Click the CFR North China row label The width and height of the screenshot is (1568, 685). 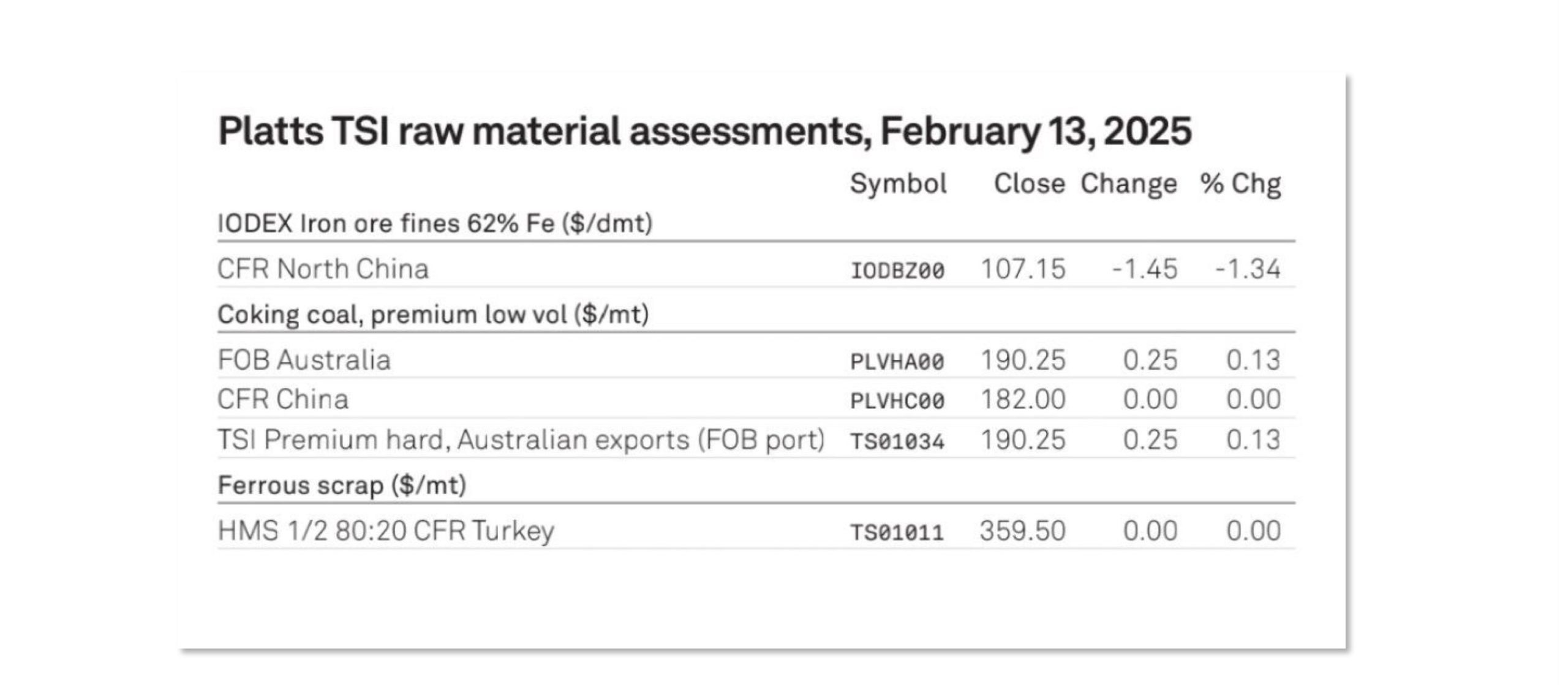pyautogui.click(x=323, y=269)
